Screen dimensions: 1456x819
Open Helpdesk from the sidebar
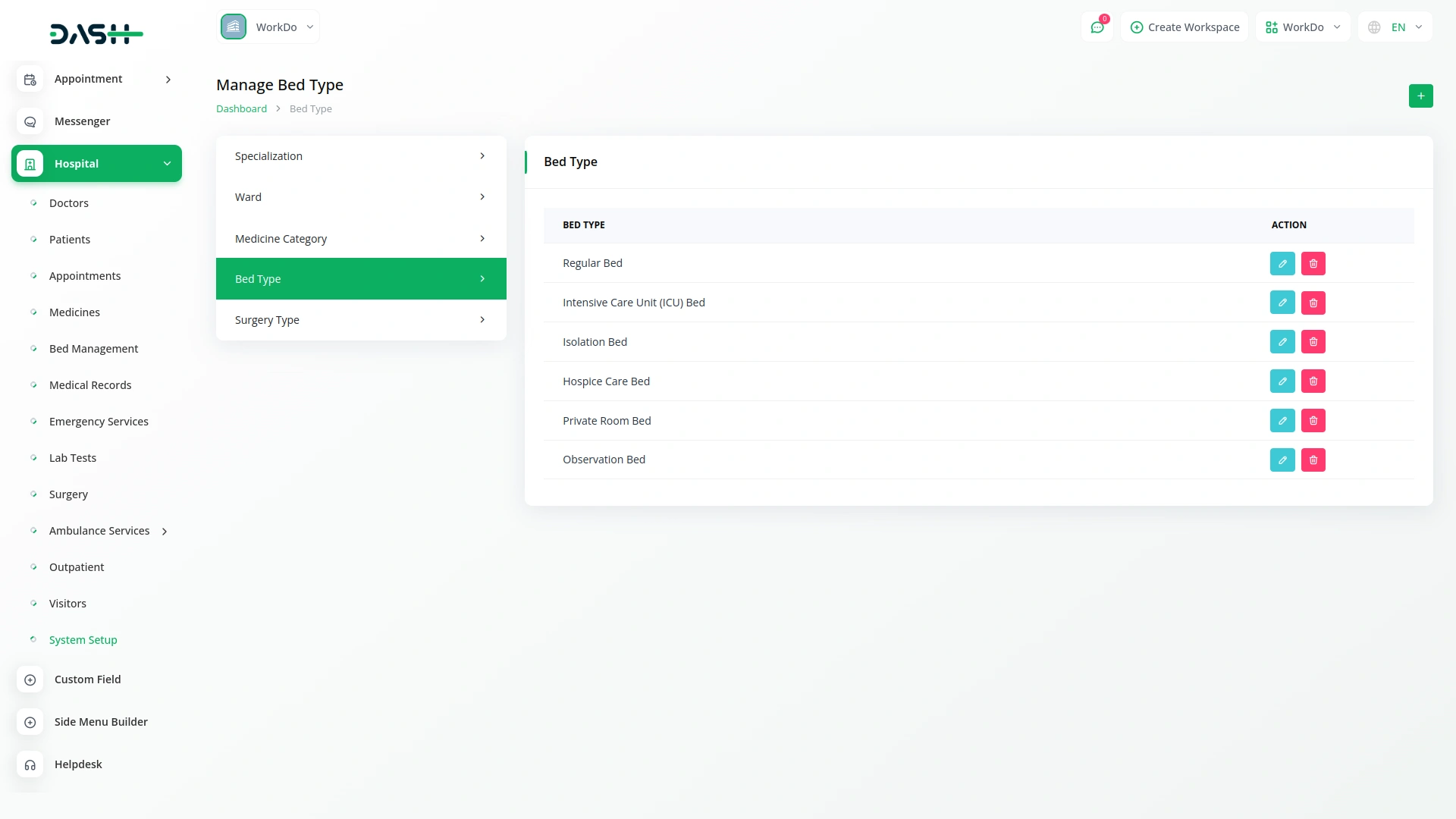pos(78,764)
